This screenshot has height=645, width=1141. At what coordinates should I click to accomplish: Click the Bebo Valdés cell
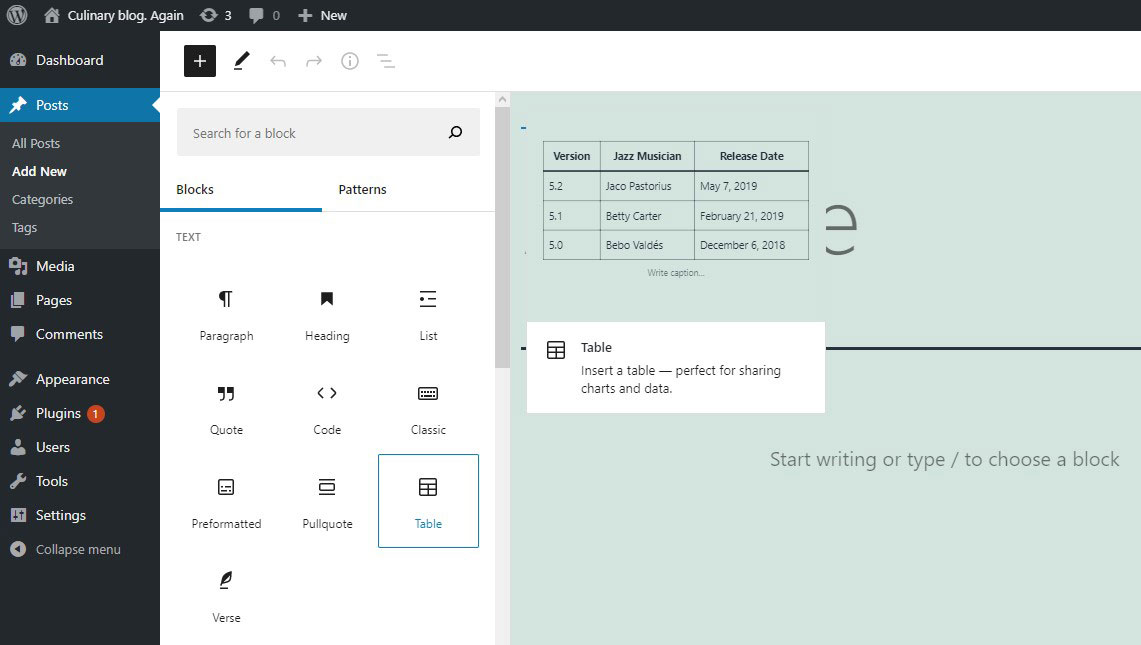click(647, 245)
